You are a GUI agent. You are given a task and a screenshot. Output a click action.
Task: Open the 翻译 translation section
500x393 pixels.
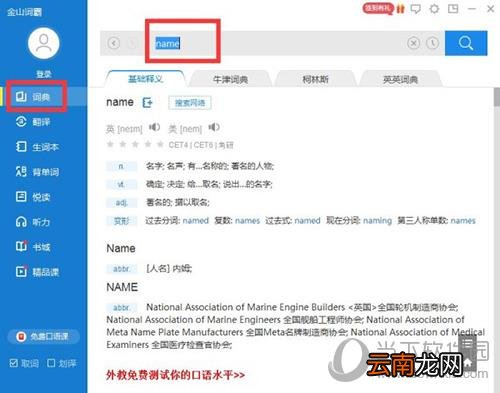pos(33,122)
